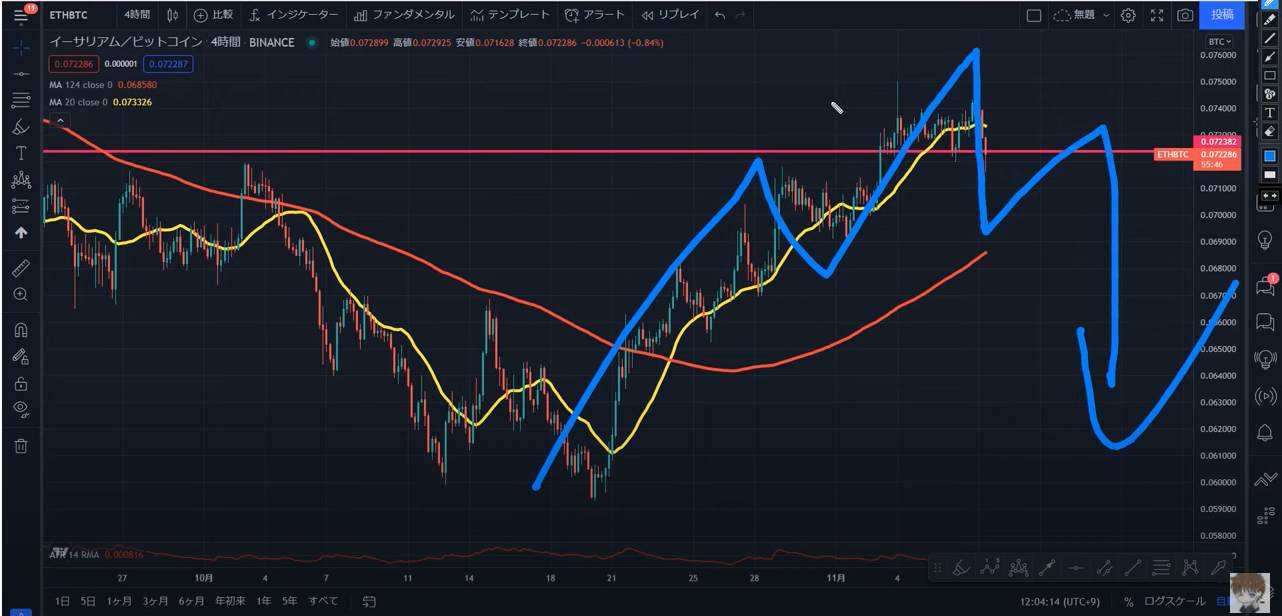The image size is (1282, 616).
Task: Toggle magnet mode
Action: point(20,330)
